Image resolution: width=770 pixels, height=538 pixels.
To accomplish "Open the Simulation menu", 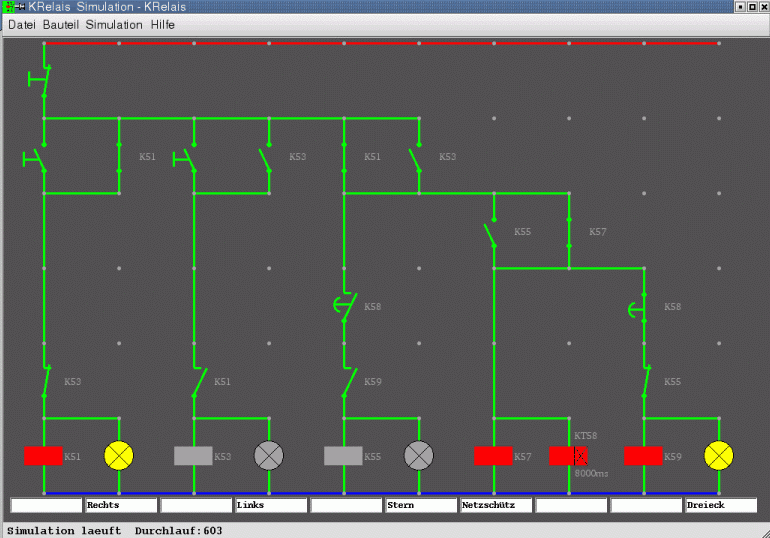I will (114, 24).
